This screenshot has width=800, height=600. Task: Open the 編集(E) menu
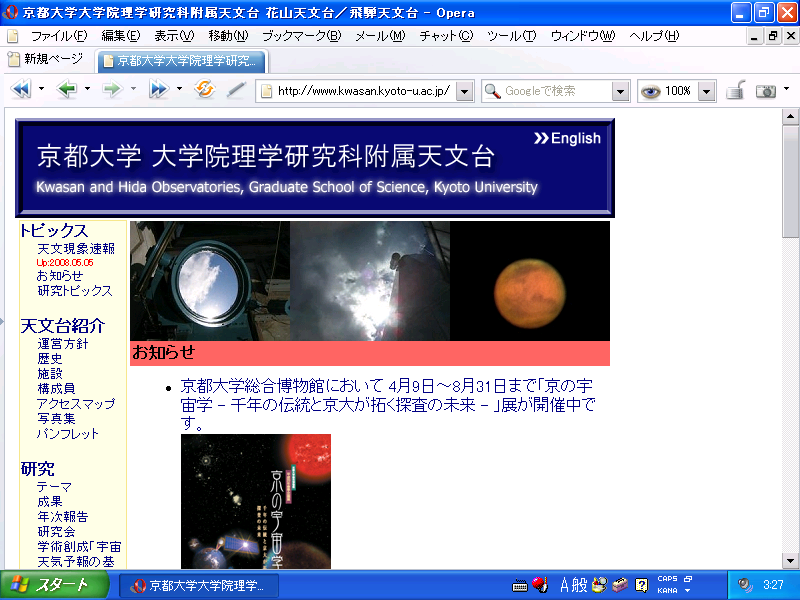(120, 36)
